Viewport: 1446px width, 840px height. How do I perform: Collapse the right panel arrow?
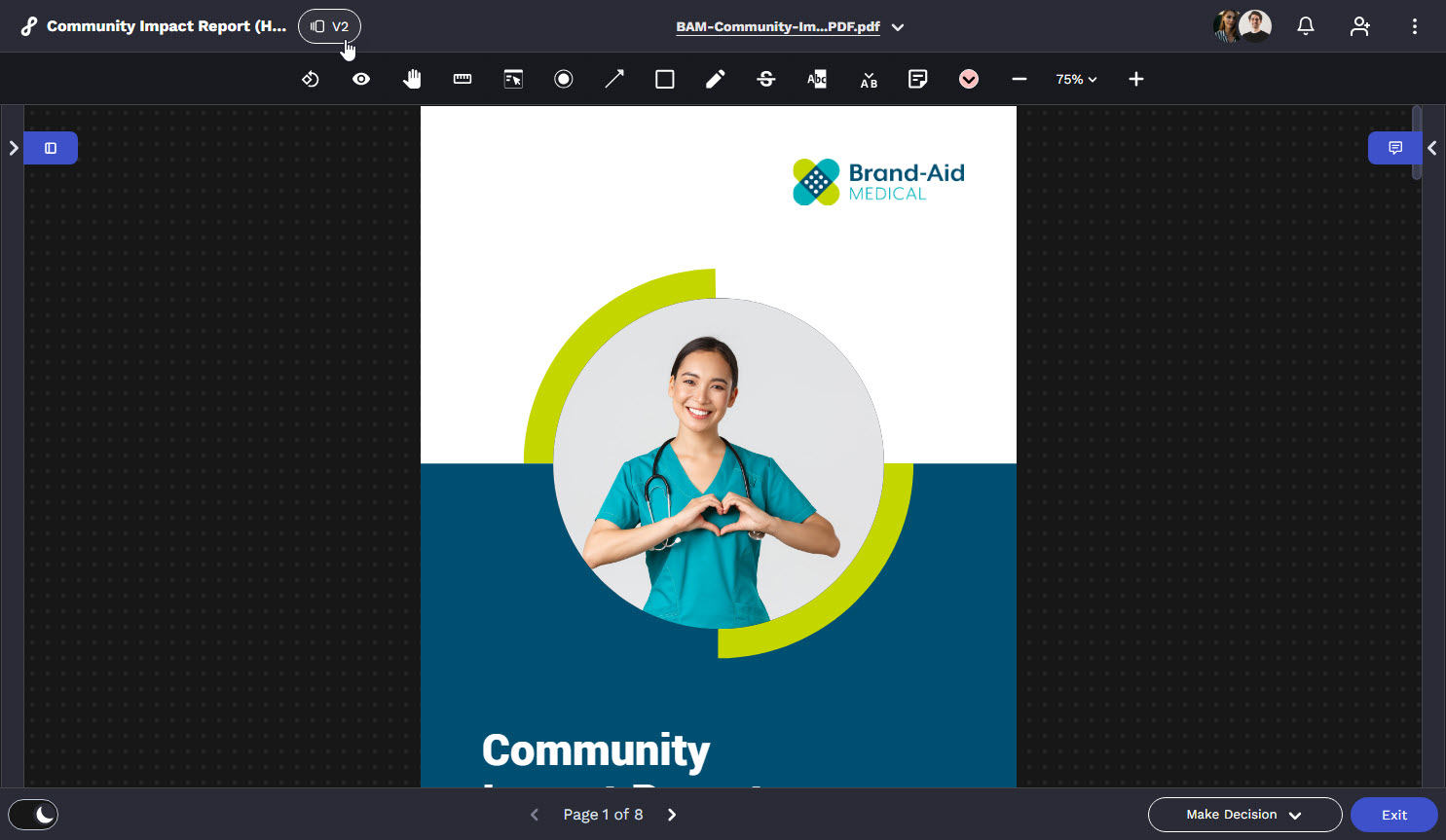coord(1432,148)
